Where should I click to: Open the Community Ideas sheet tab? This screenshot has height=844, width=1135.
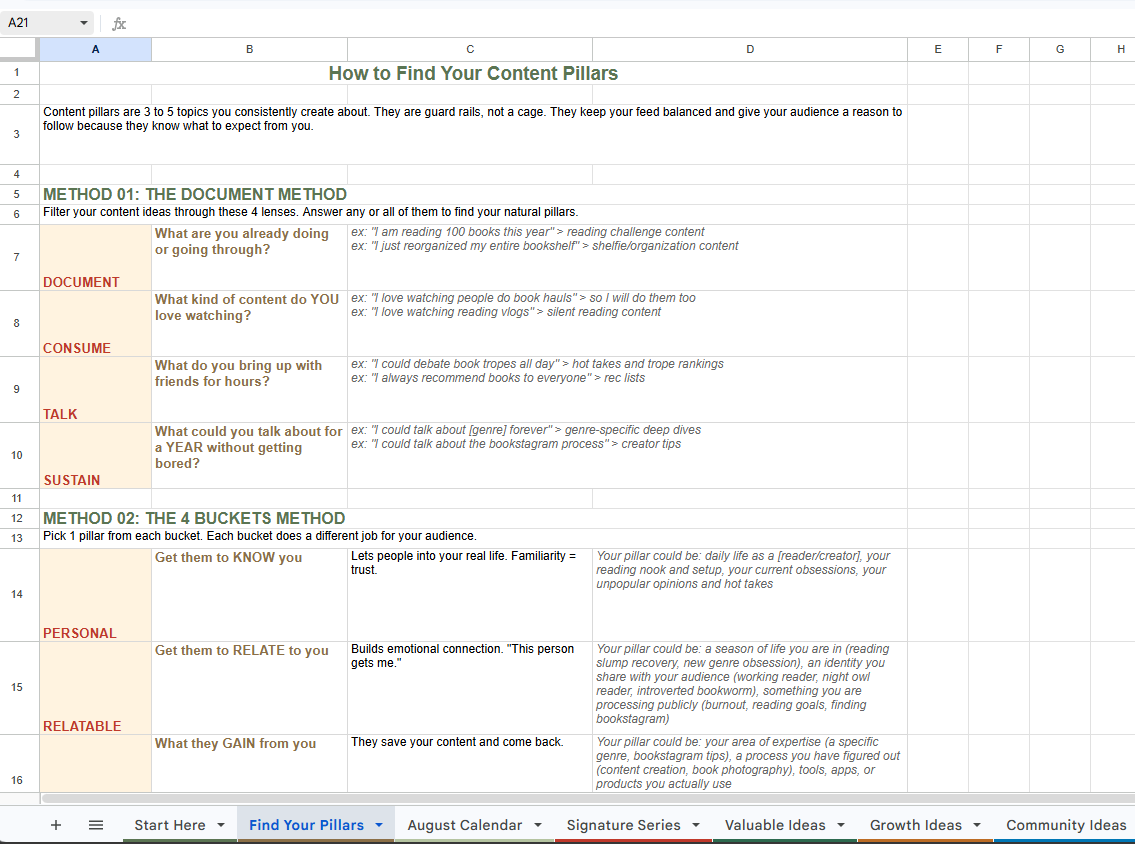coord(1066,825)
